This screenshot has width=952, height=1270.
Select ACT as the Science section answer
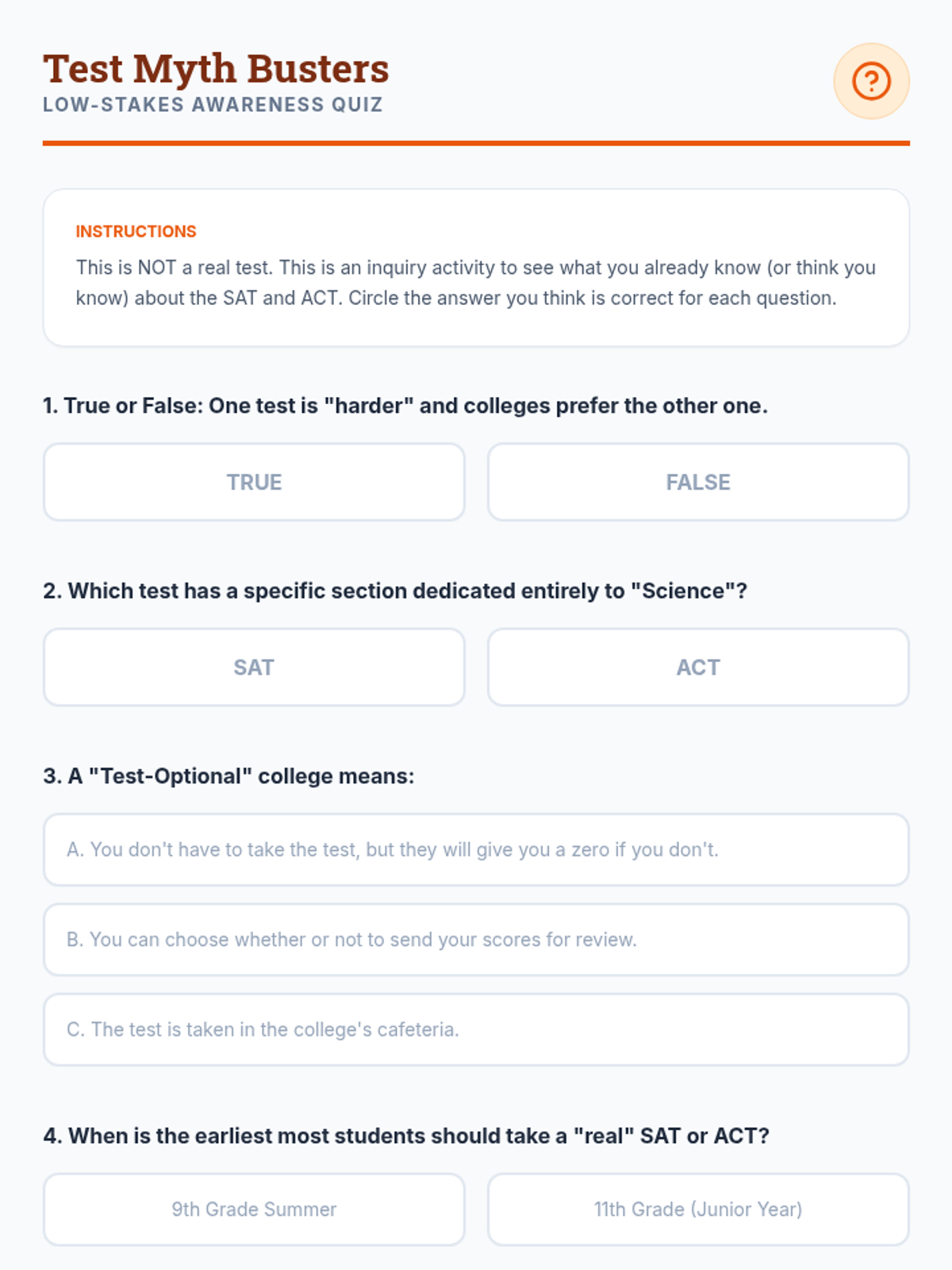click(x=698, y=667)
